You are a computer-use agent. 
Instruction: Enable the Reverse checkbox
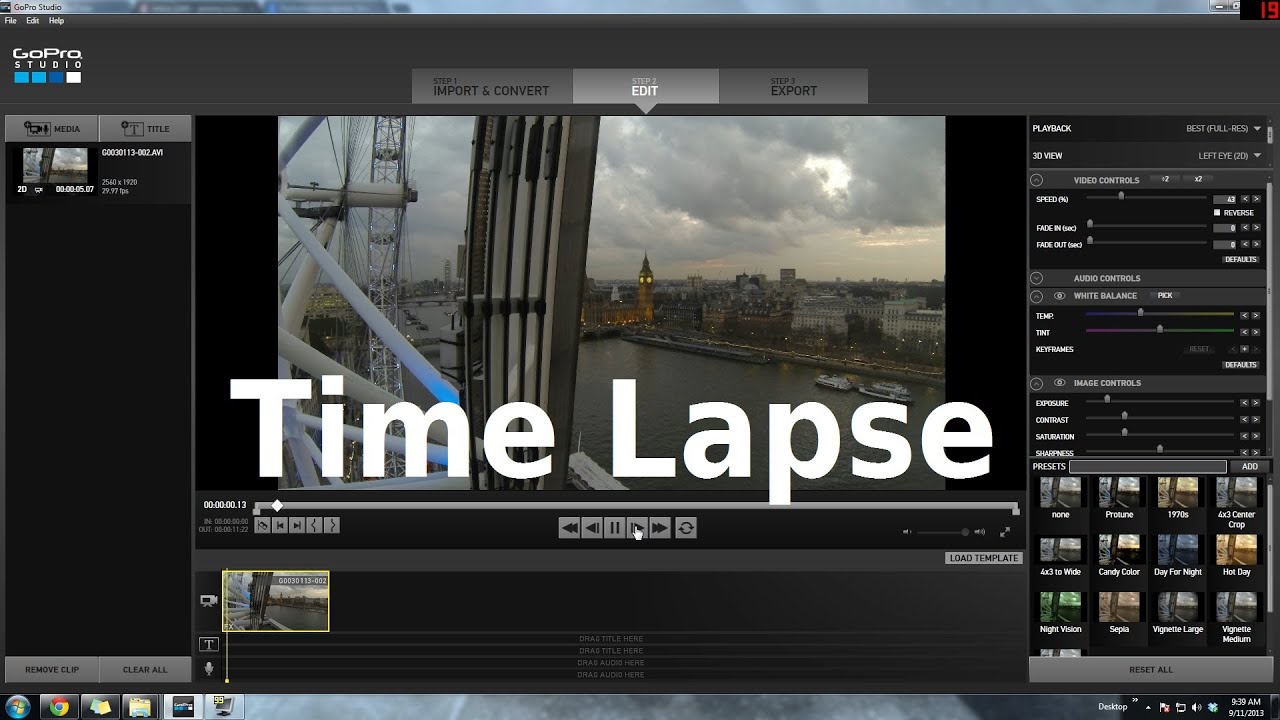tap(1217, 213)
